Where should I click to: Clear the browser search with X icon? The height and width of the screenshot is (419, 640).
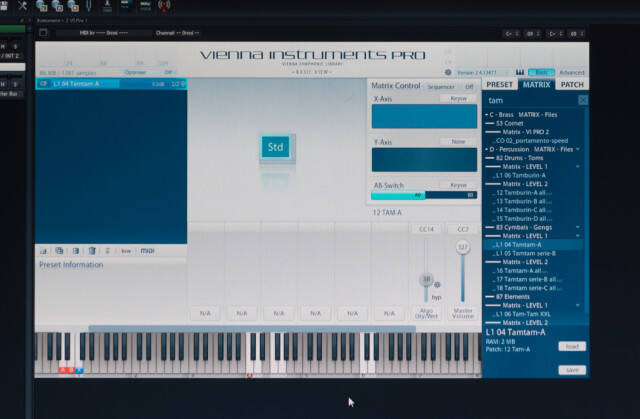(x=583, y=100)
